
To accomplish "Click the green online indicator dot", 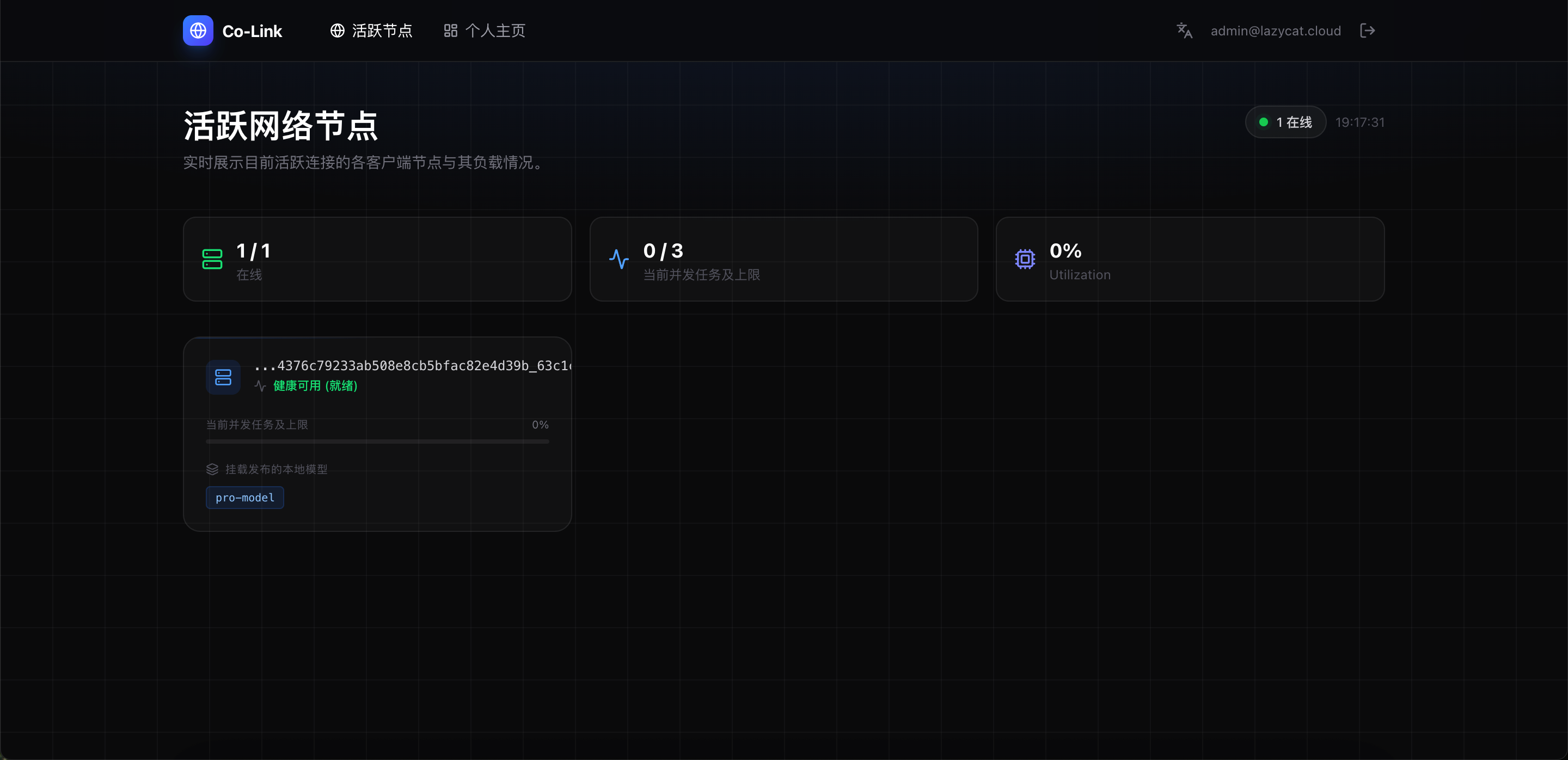I will pyautogui.click(x=1263, y=122).
